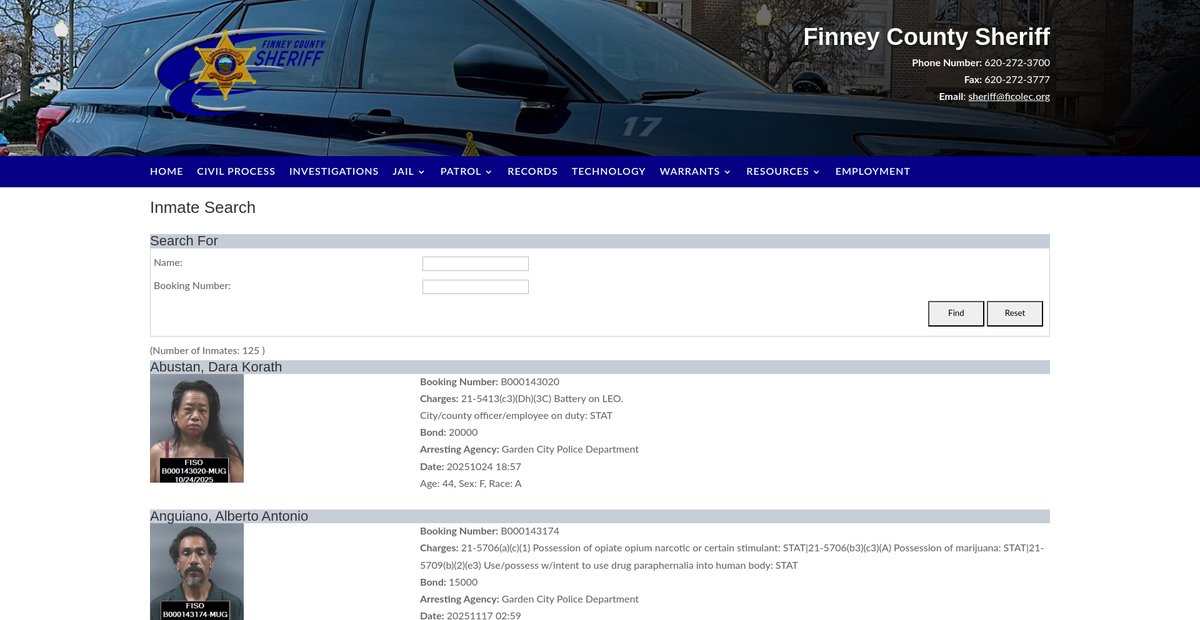Go to CIVIL PROCESS page
Image resolution: width=1200 pixels, height=620 pixels.
coord(236,171)
